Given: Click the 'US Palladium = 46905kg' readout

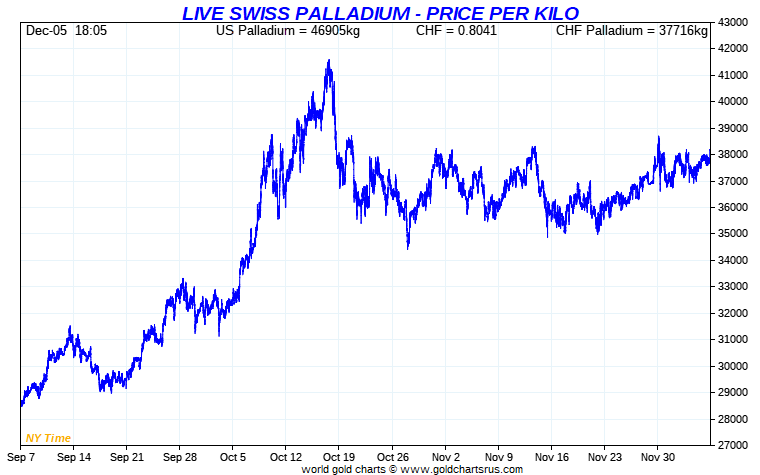Looking at the screenshot, I should [x=288, y=31].
